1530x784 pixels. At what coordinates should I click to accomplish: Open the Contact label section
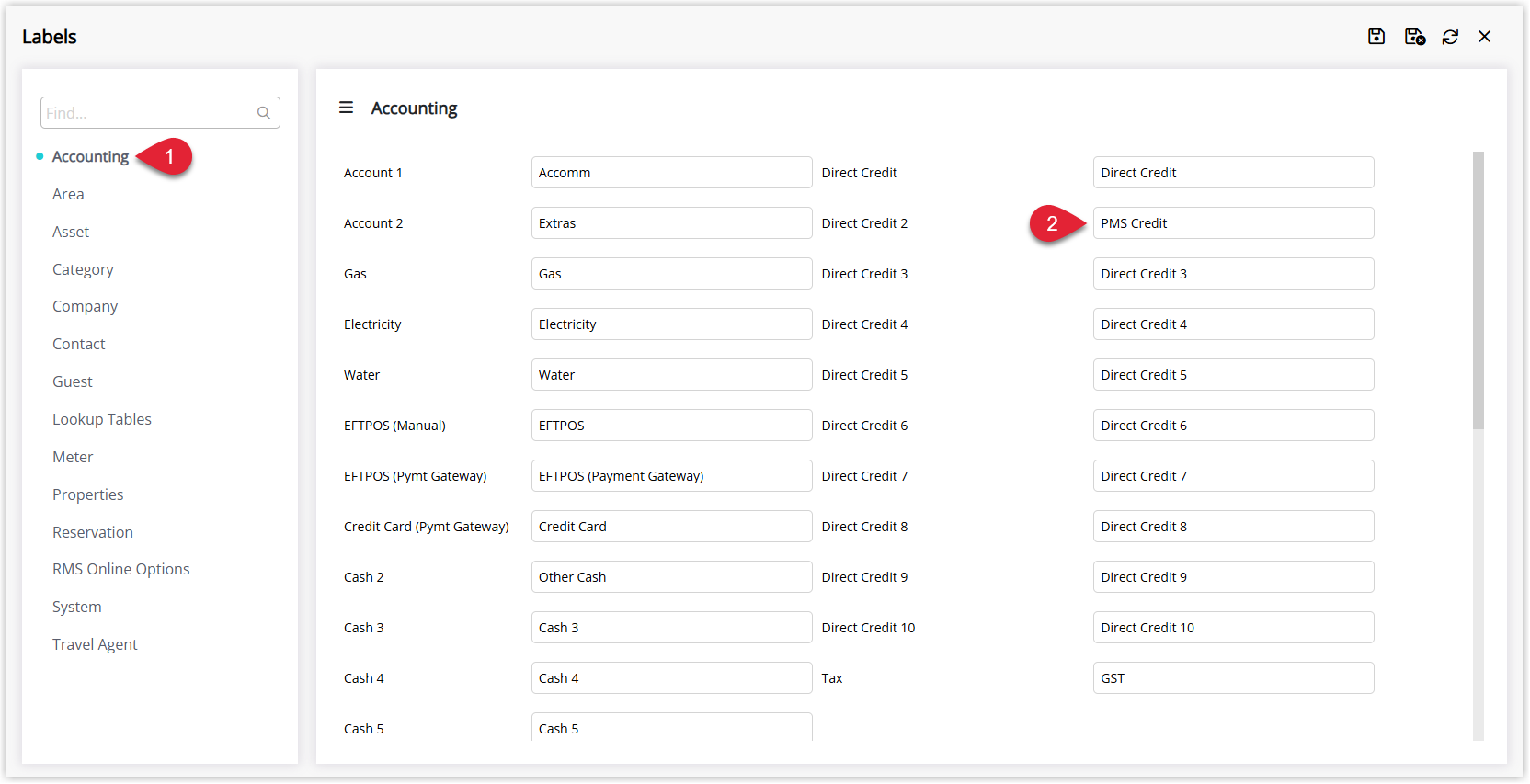(79, 344)
